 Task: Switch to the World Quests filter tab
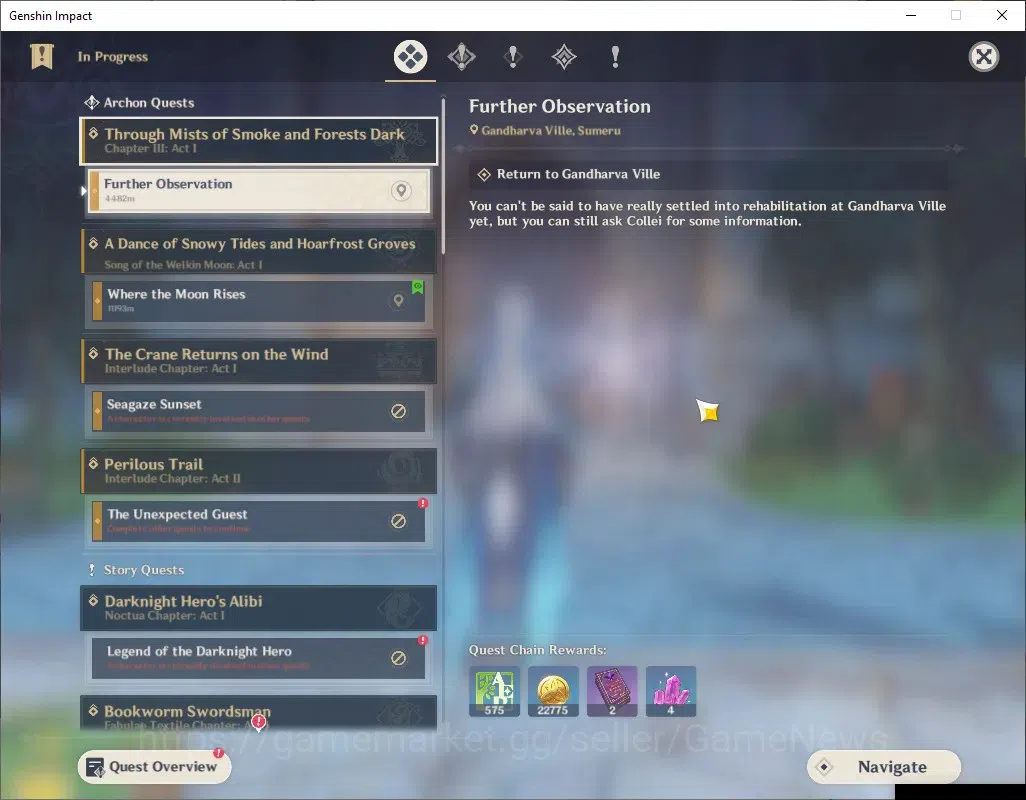pos(564,57)
